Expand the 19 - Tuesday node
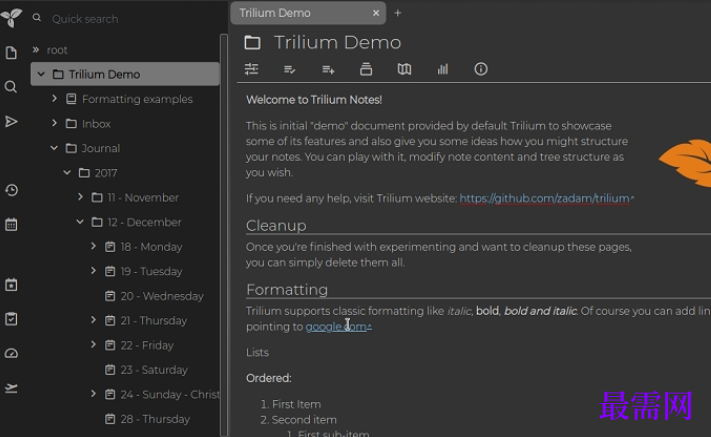The height and width of the screenshot is (437, 711). pyautogui.click(x=93, y=271)
